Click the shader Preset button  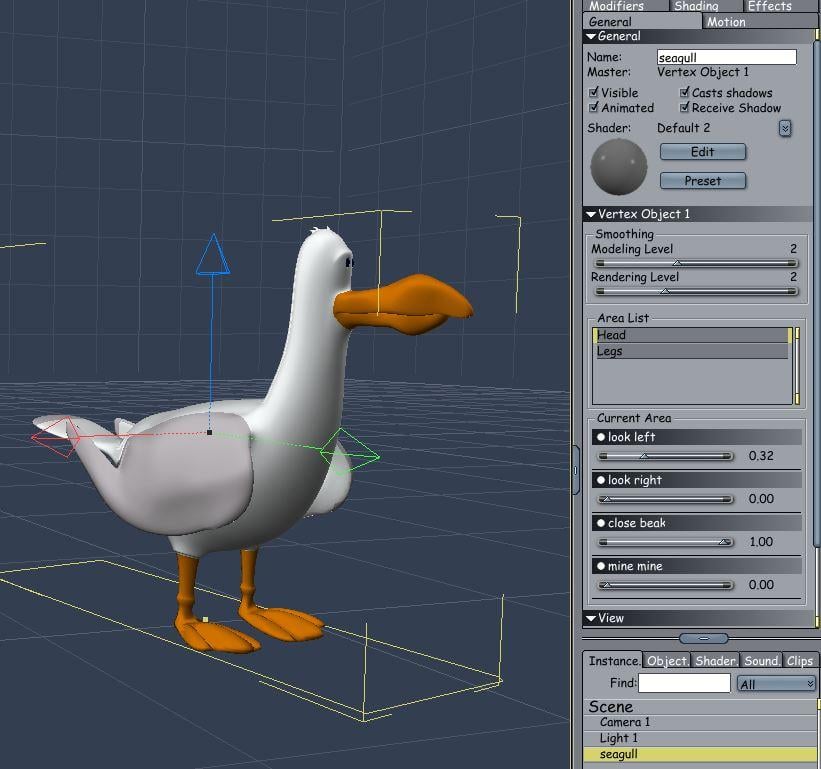703,181
